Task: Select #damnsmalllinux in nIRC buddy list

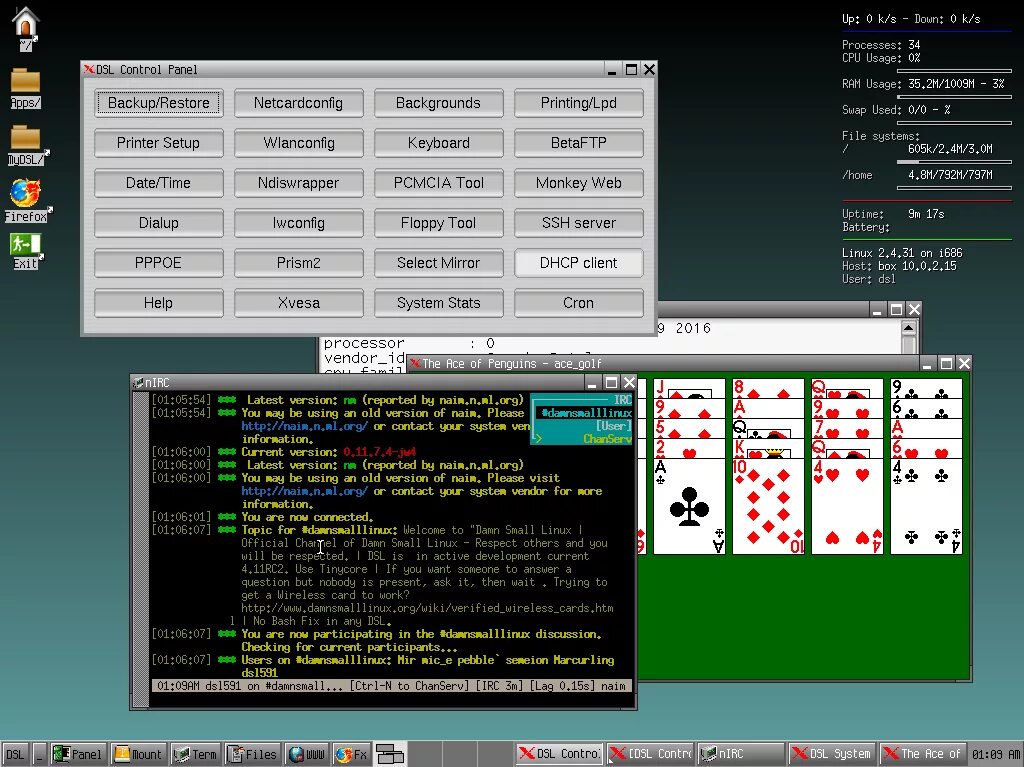Action: point(586,413)
